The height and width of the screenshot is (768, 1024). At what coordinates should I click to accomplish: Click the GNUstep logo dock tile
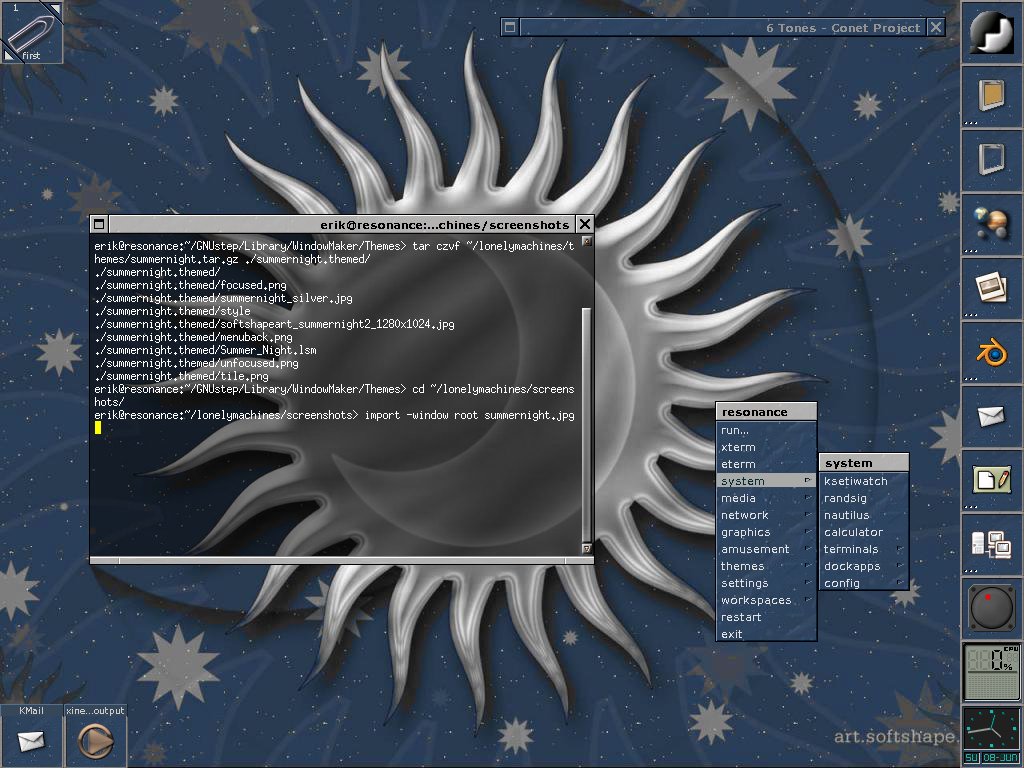(992, 31)
